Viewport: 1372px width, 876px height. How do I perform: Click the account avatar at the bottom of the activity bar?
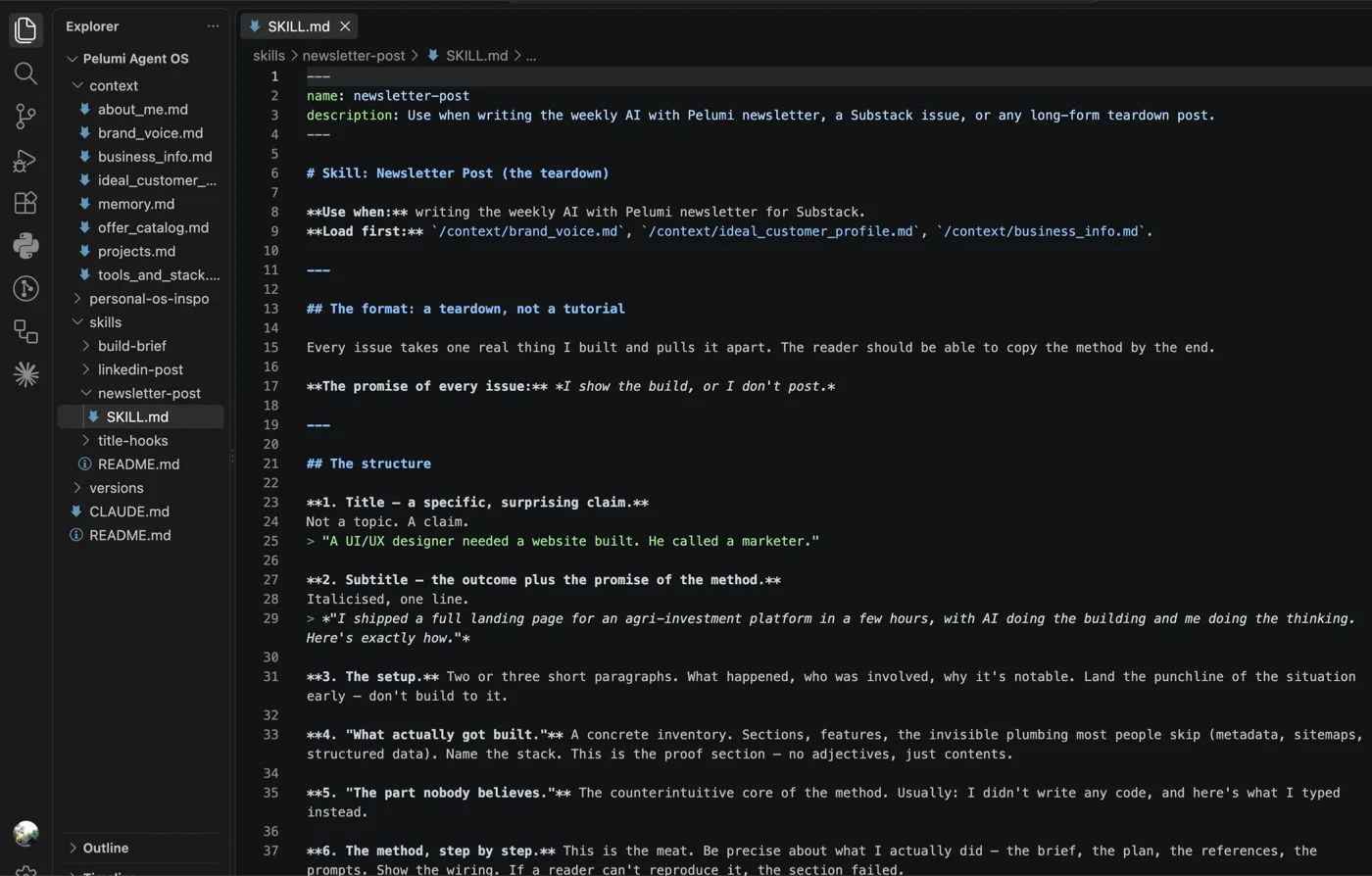coord(25,834)
